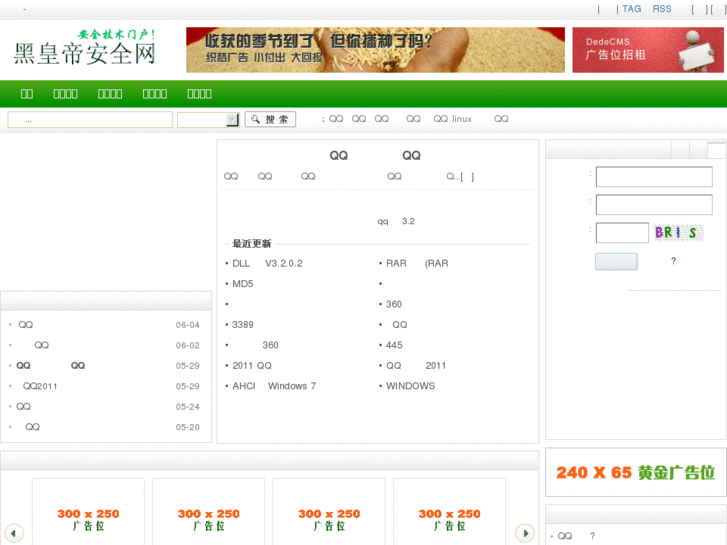
Task: Open the 'AHCI Windows 7' entry
Action: (x=274, y=386)
